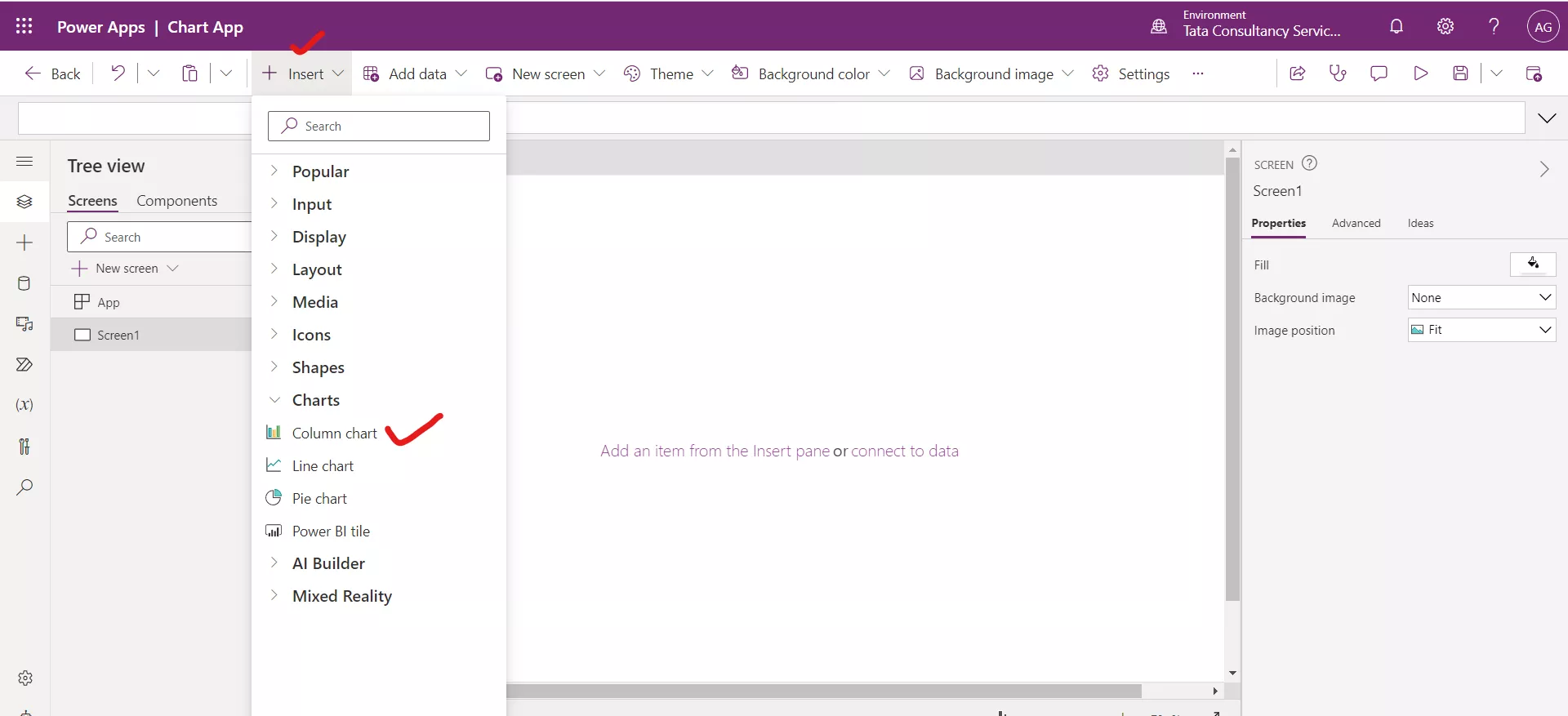The width and height of the screenshot is (1568, 716).
Task: Open the Advanced tools icon in left rail
Action: [24, 446]
